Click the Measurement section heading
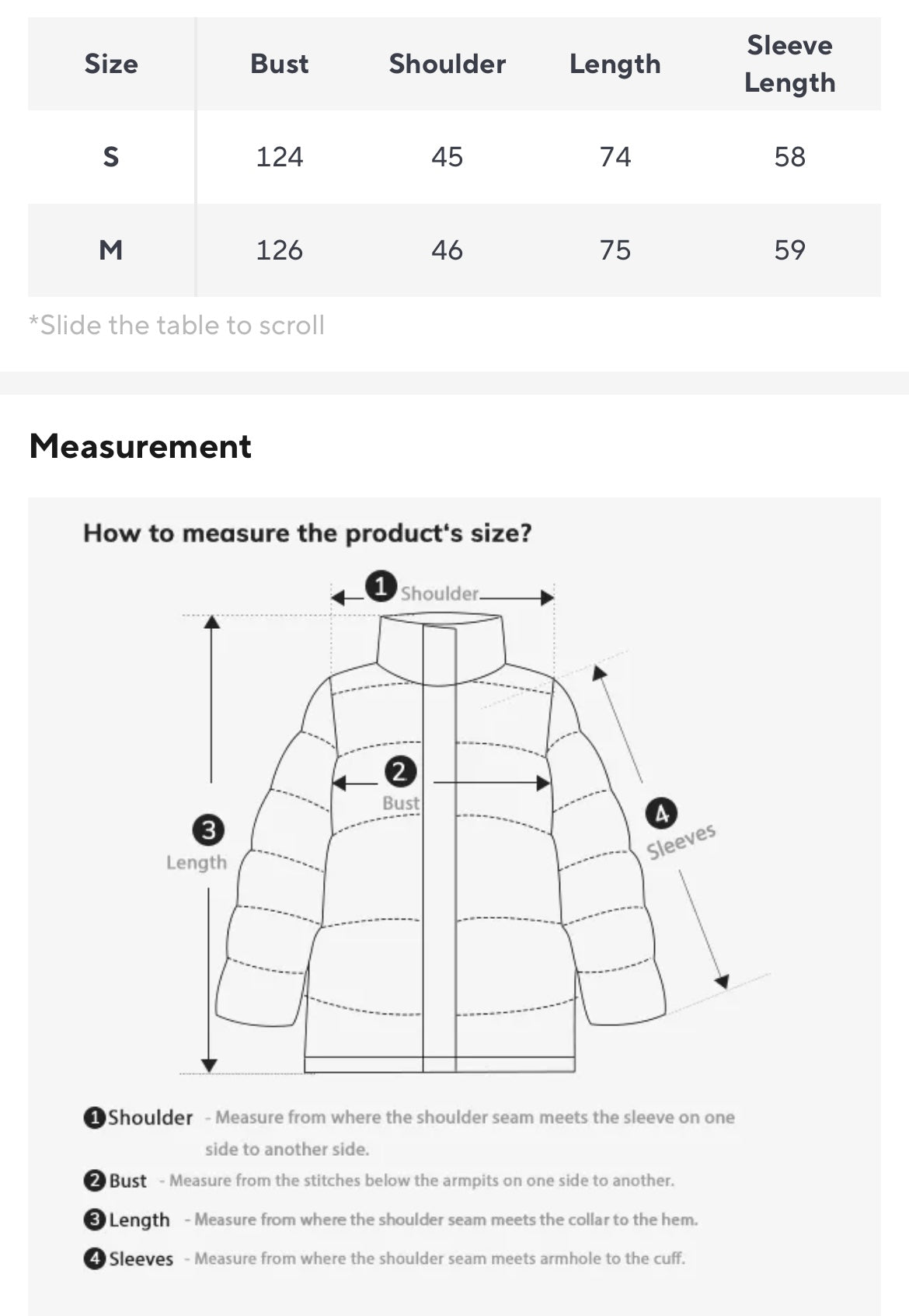Screen dimensions: 909x1316 (x=141, y=447)
